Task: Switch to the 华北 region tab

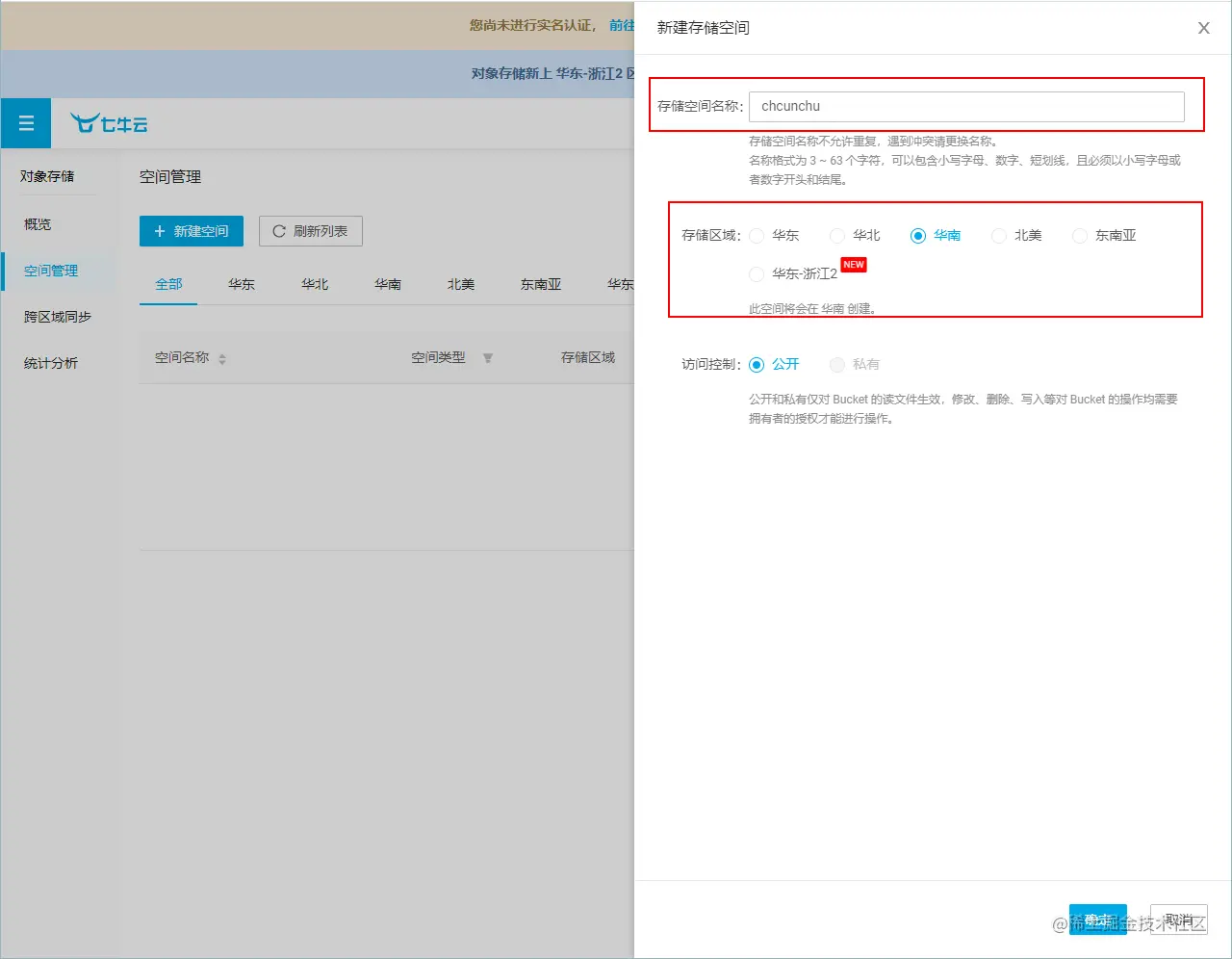Action: click(x=315, y=284)
